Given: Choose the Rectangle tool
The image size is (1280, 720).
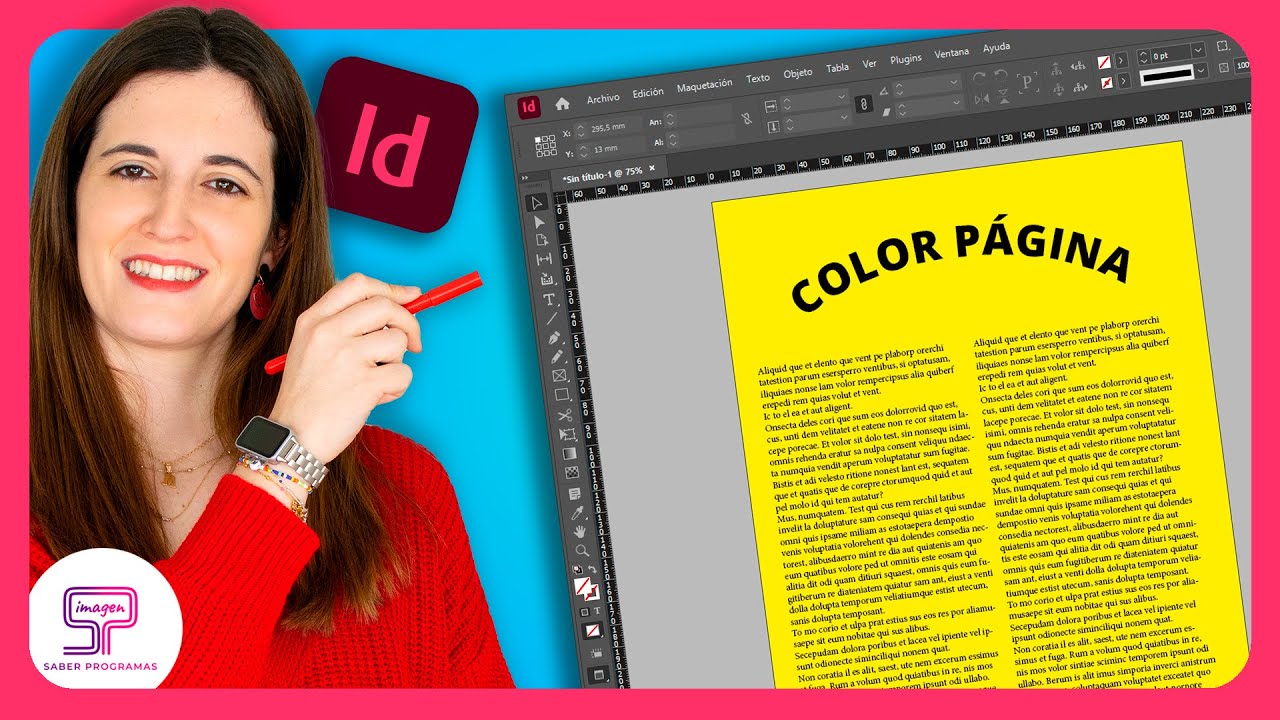Looking at the screenshot, I should [560, 395].
